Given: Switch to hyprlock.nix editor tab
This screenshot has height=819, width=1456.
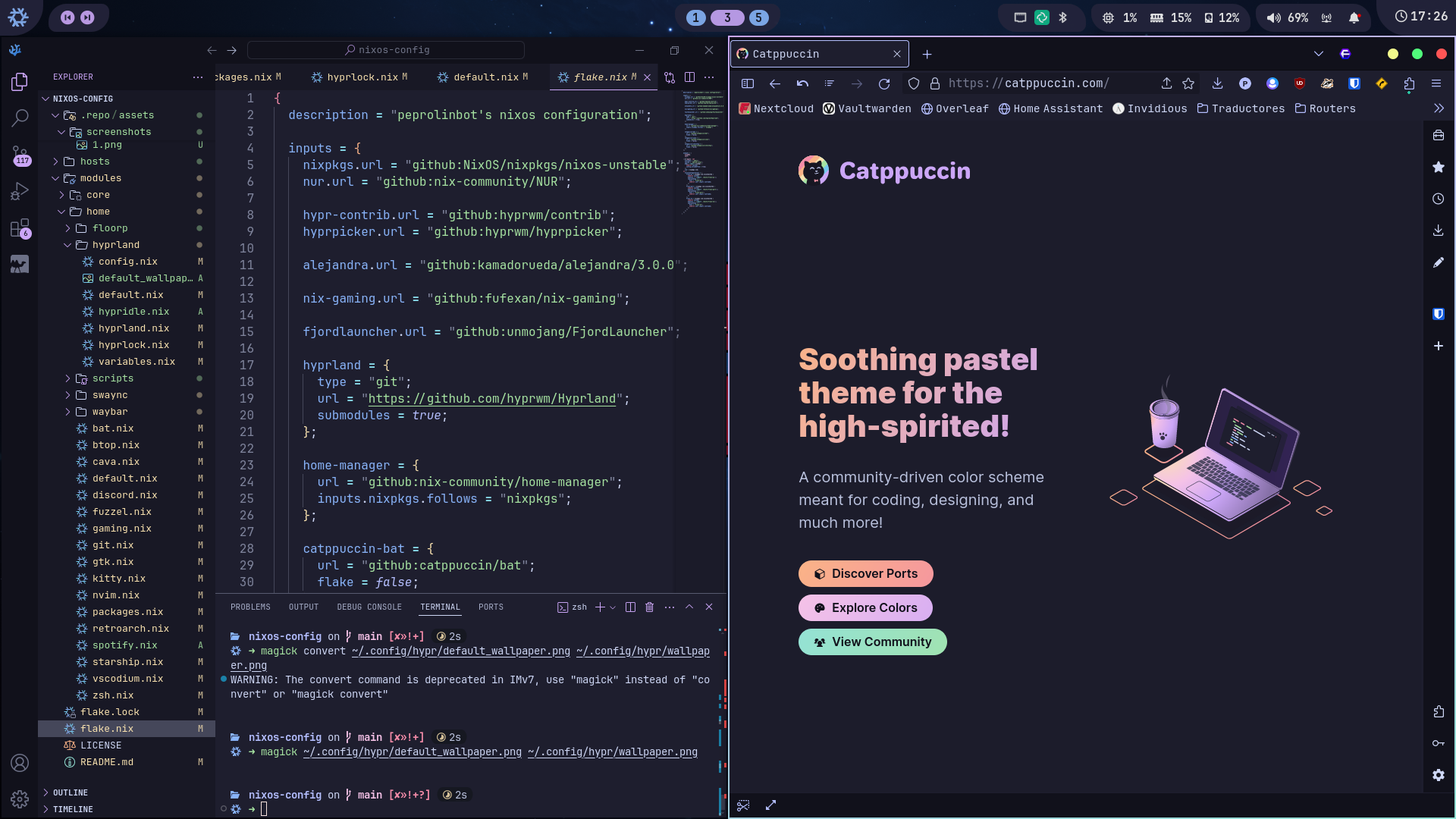Looking at the screenshot, I should [x=362, y=77].
